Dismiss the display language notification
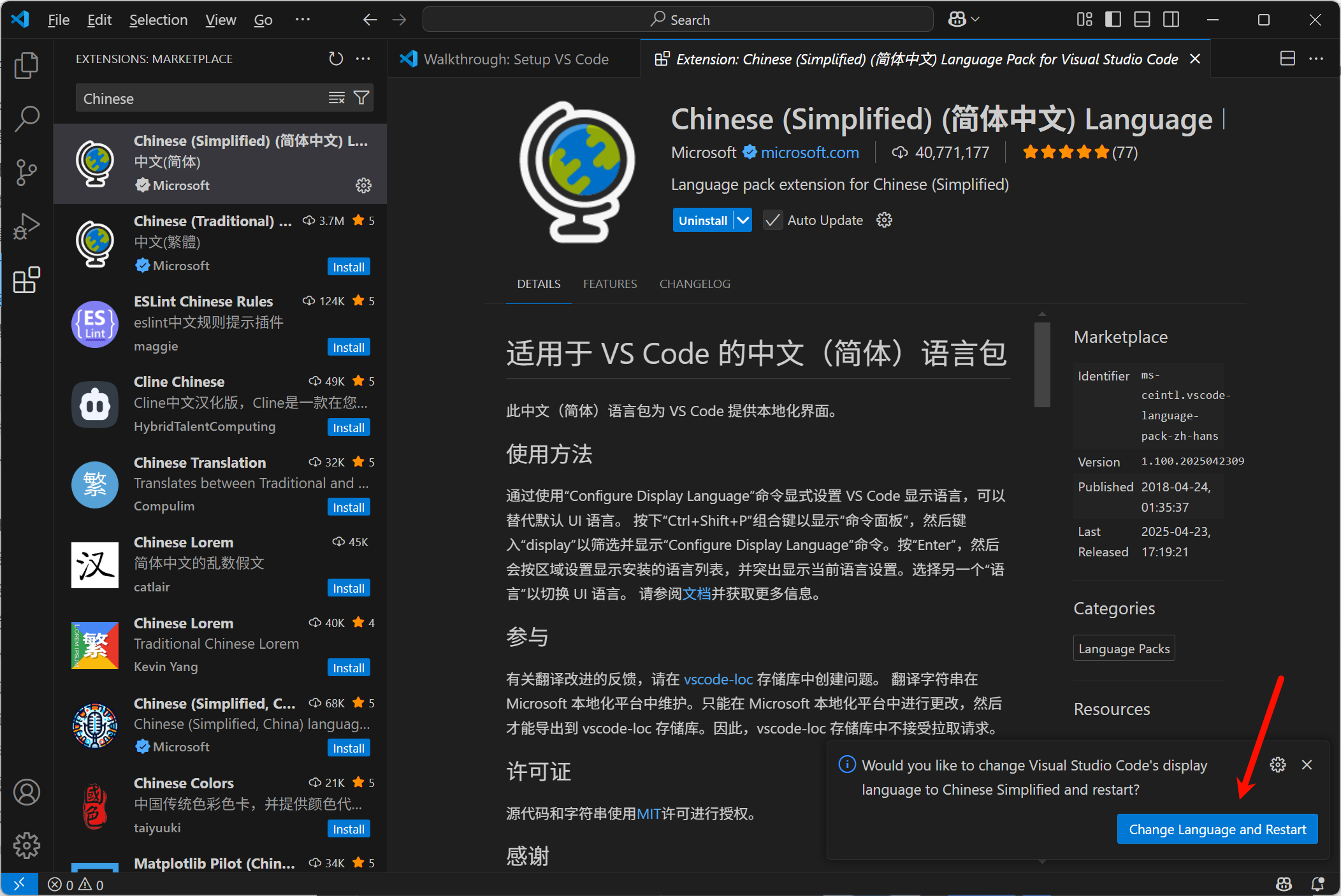 coord(1307,765)
